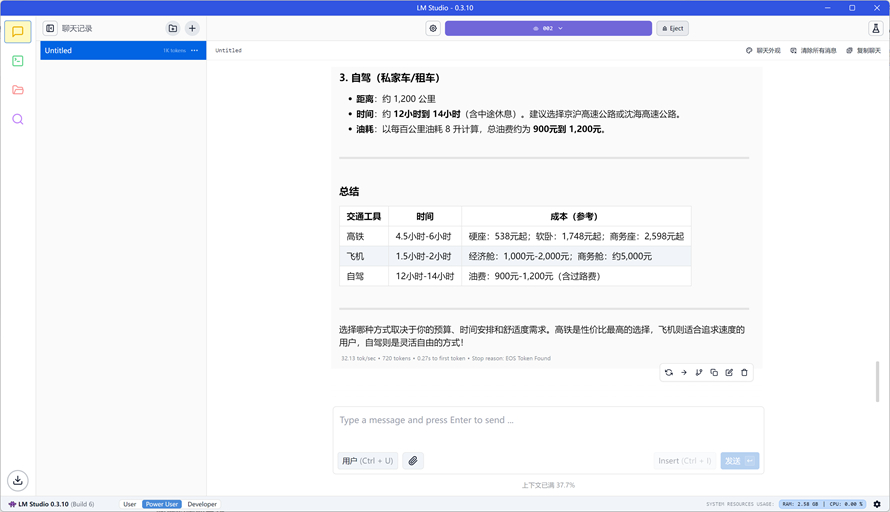The height and width of the screenshot is (512, 890).
Task: Delete the assistant message with trash icon
Action: (x=744, y=372)
